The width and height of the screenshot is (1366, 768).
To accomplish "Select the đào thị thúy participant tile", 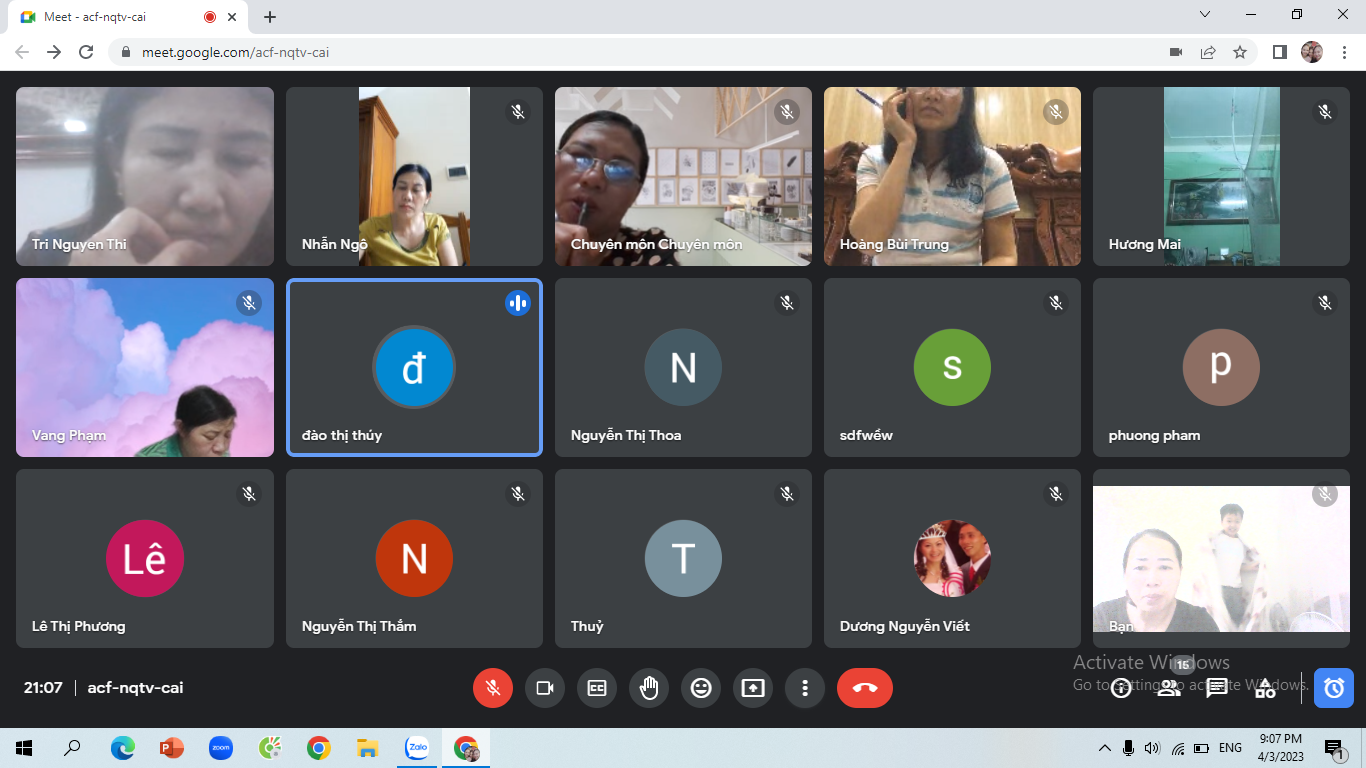I will pos(414,367).
